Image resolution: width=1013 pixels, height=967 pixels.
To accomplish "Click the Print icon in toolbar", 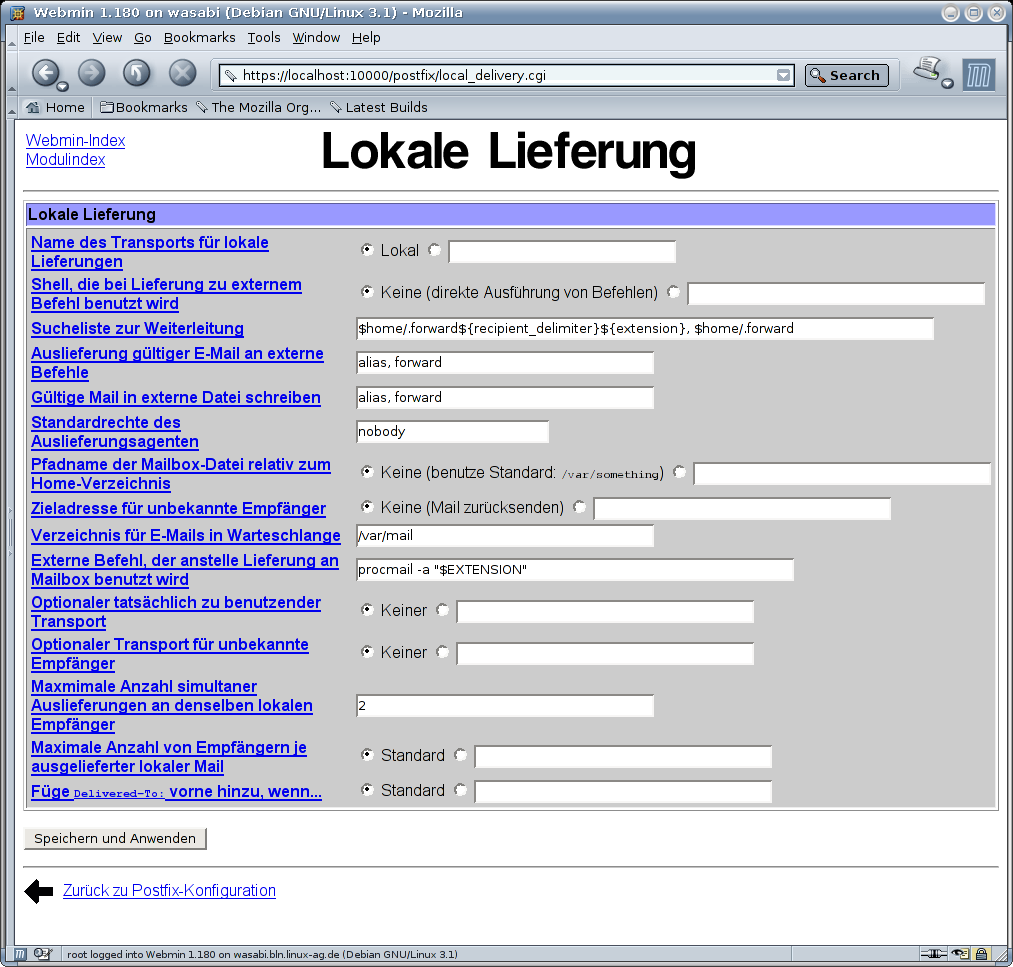I will (x=928, y=70).
